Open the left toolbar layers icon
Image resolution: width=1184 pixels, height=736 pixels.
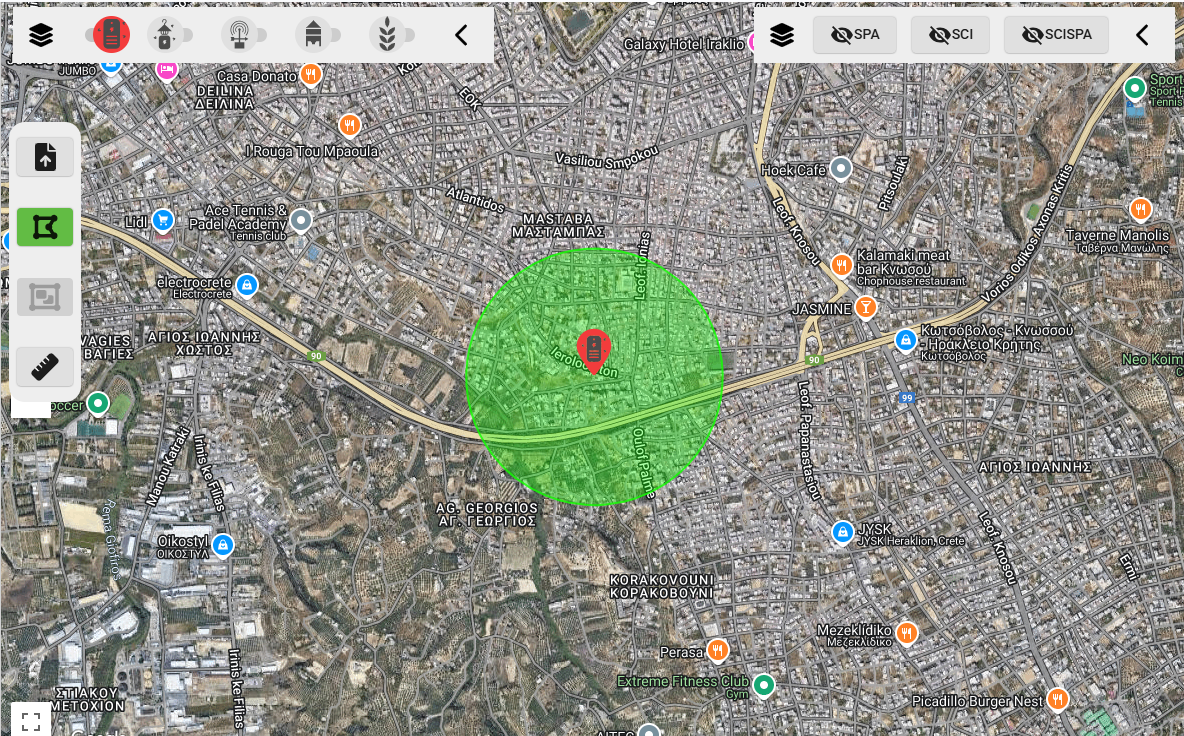click(x=41, y=36)
